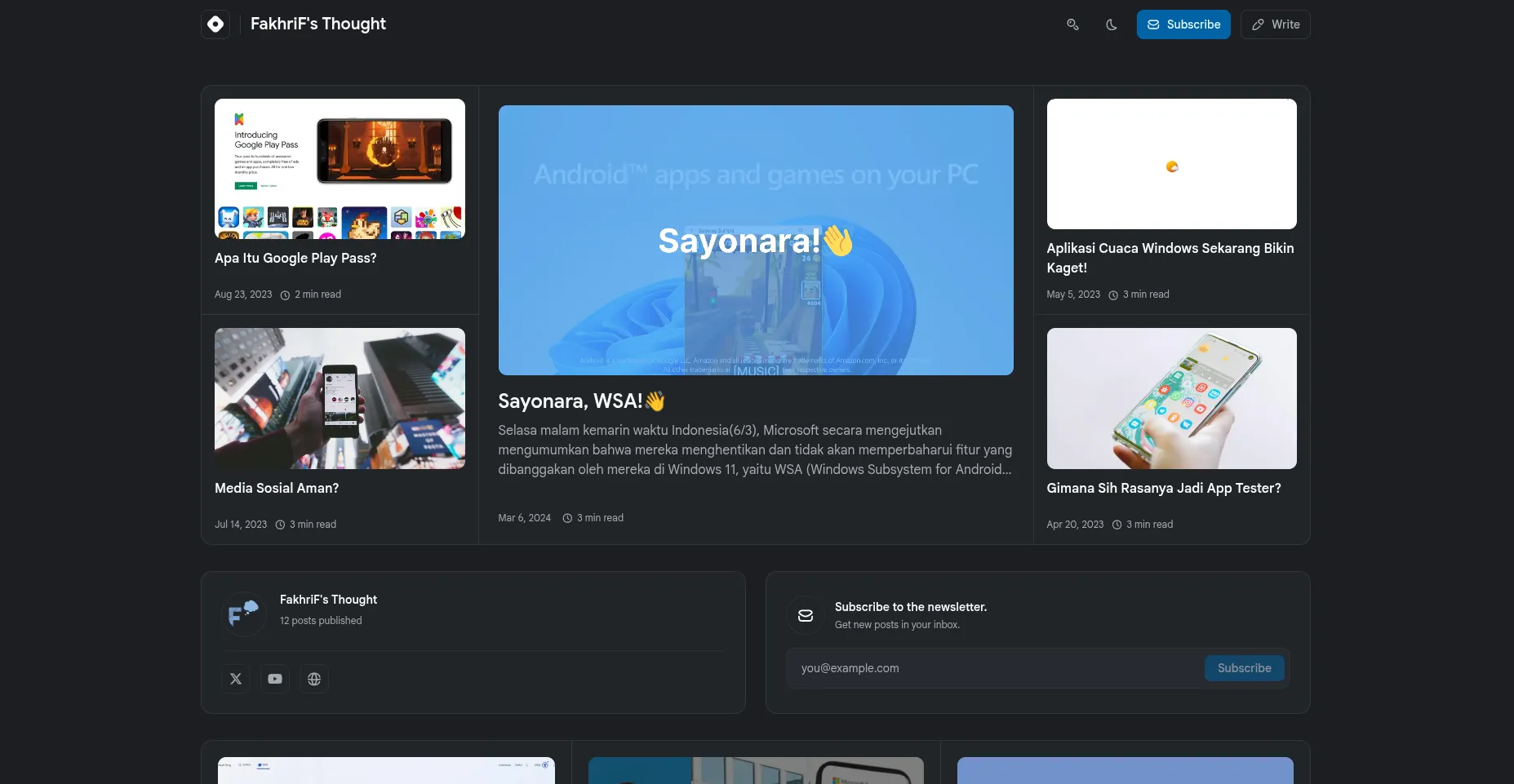
Task: Open 'Aplikasi Cuaca Windows Sekarang Bikin Kaget!' title
Action: click(1170, 258)
